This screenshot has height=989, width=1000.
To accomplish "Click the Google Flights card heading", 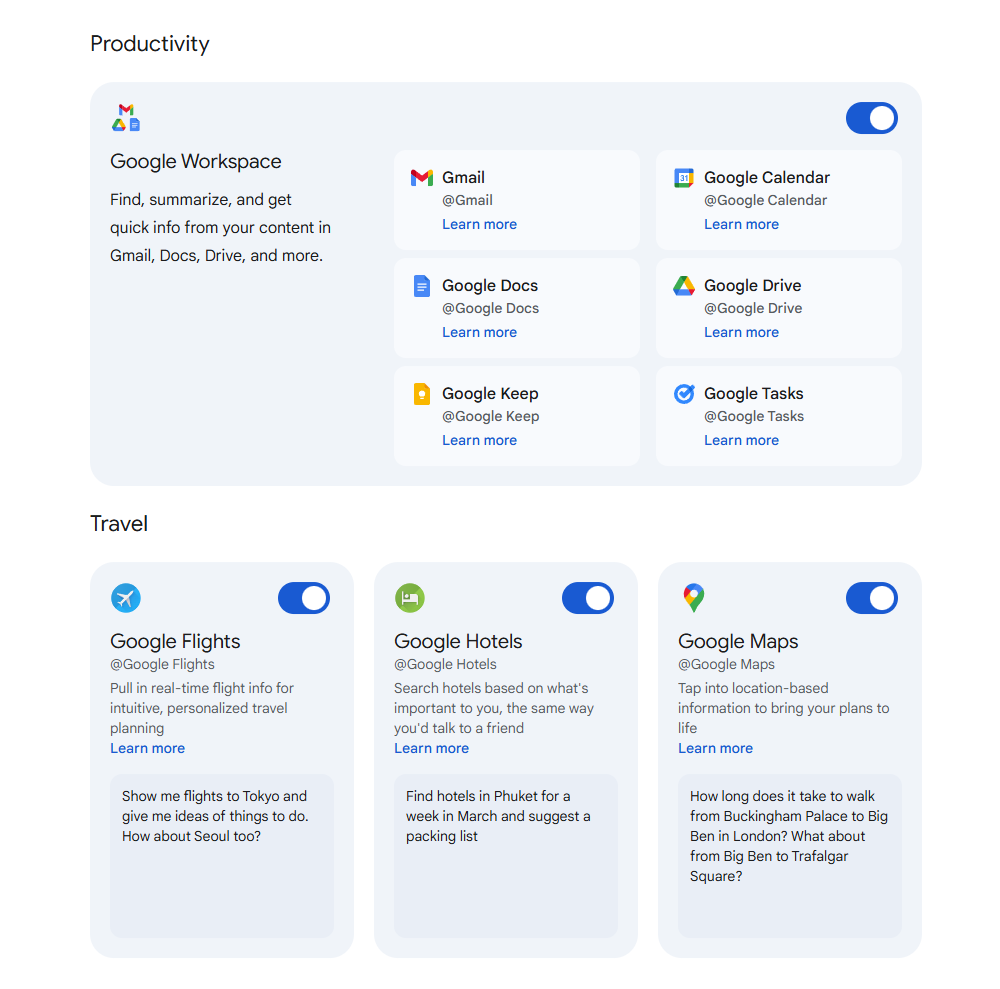I will 175,641.
